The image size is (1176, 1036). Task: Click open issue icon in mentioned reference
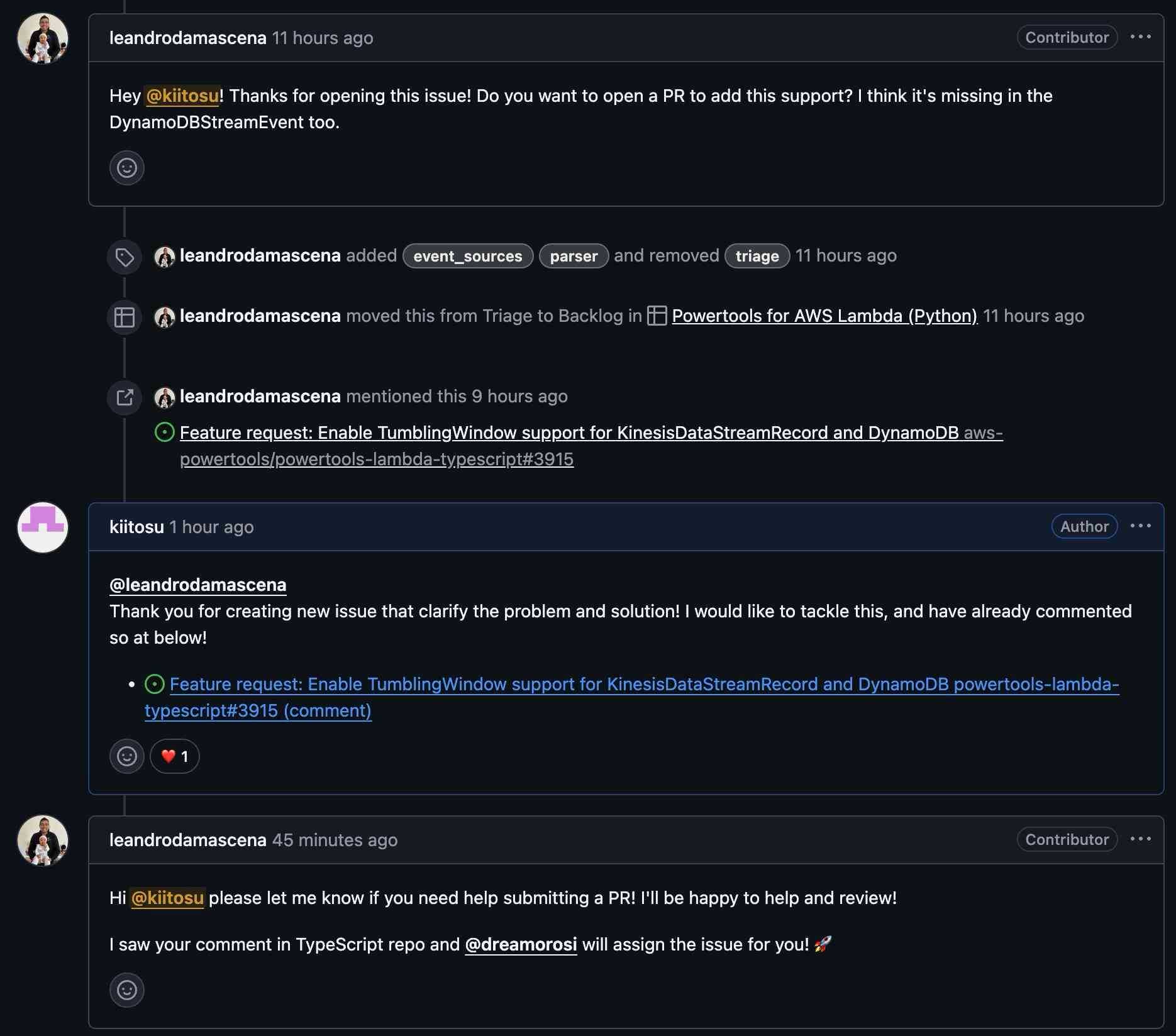[x=164, y=433]
